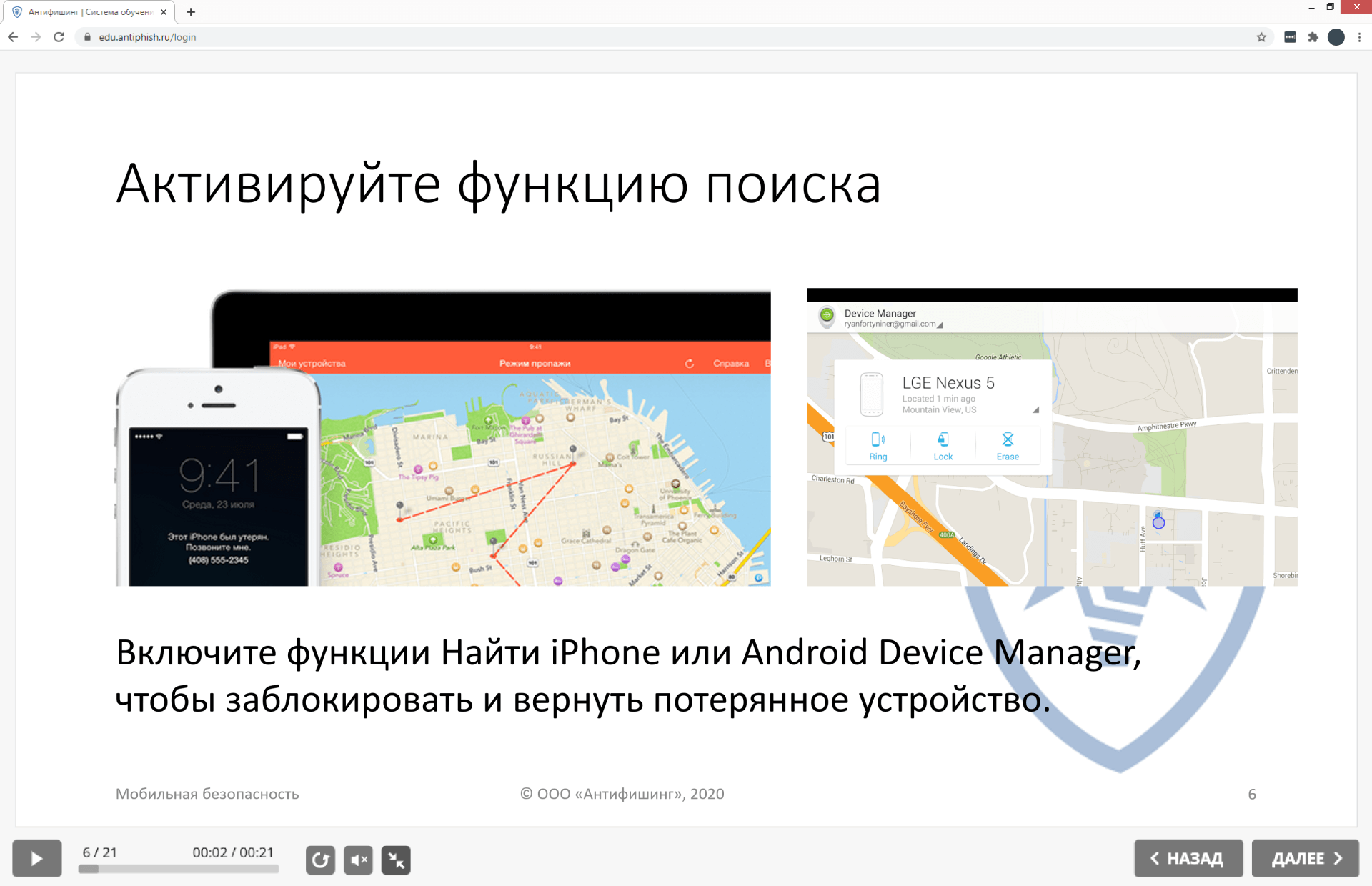Exit fullscreen mode with the shrink icon

coord(396,860)
